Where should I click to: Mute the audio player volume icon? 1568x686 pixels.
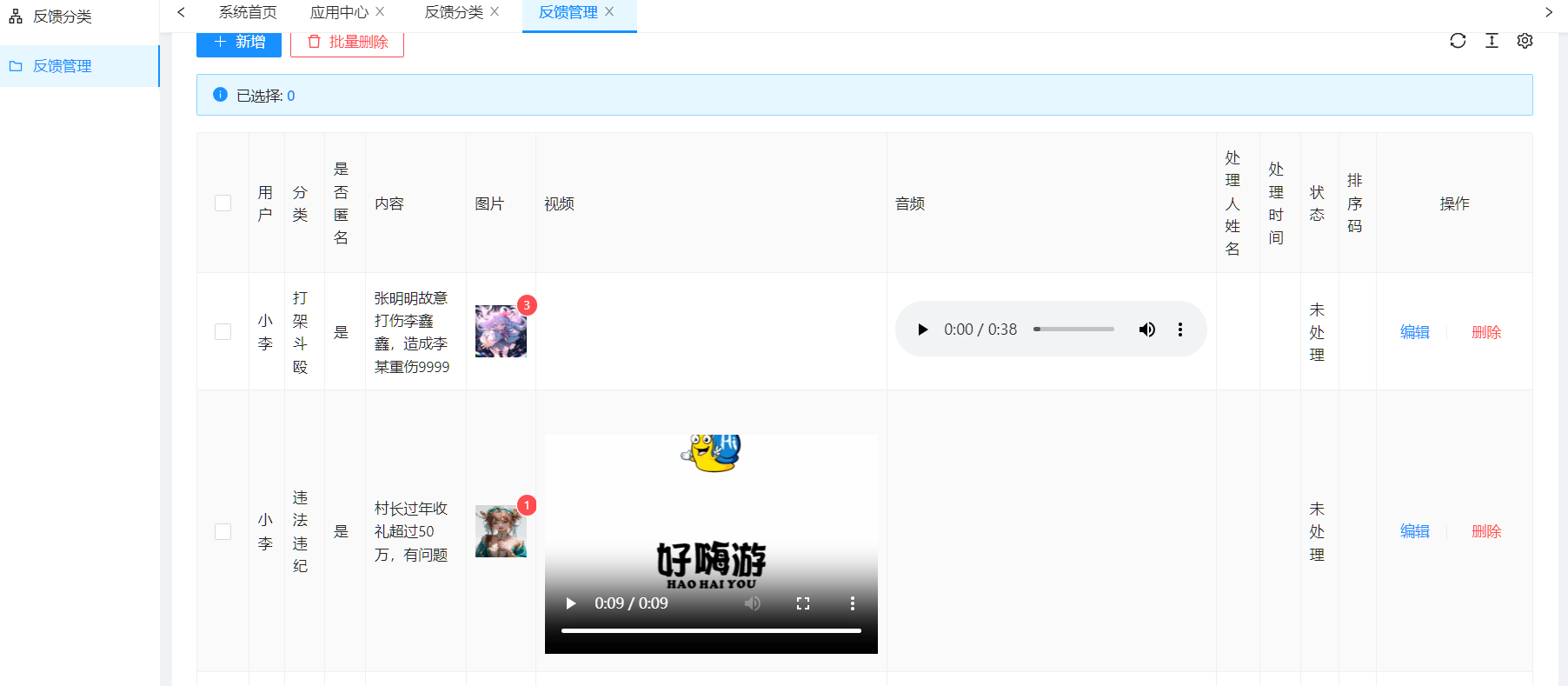pos(1147,330)
